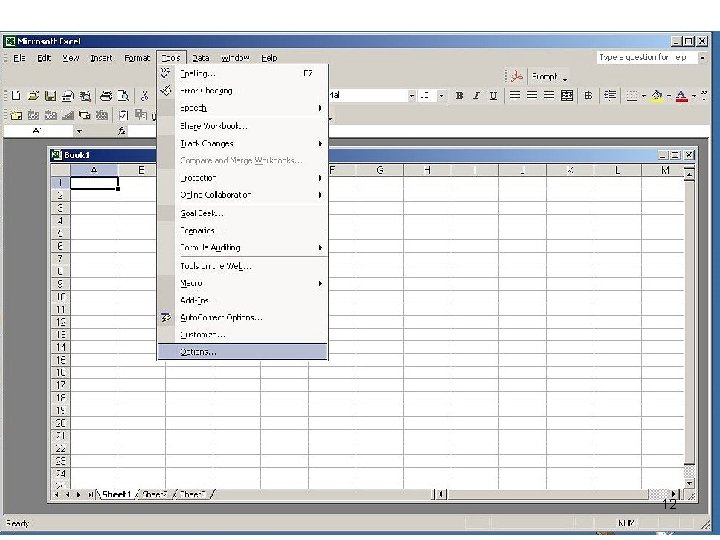Open the Help menu
This screenshot has height=540, width=720.
click(270, 58)
